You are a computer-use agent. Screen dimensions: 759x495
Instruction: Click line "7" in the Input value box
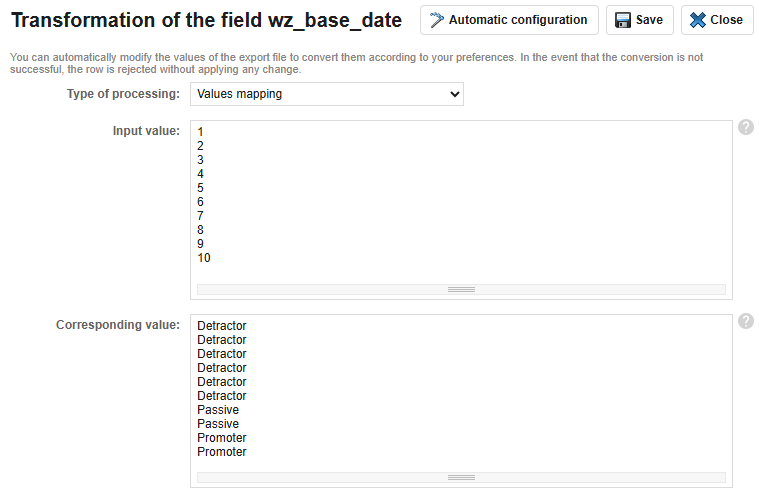(201, 216)
